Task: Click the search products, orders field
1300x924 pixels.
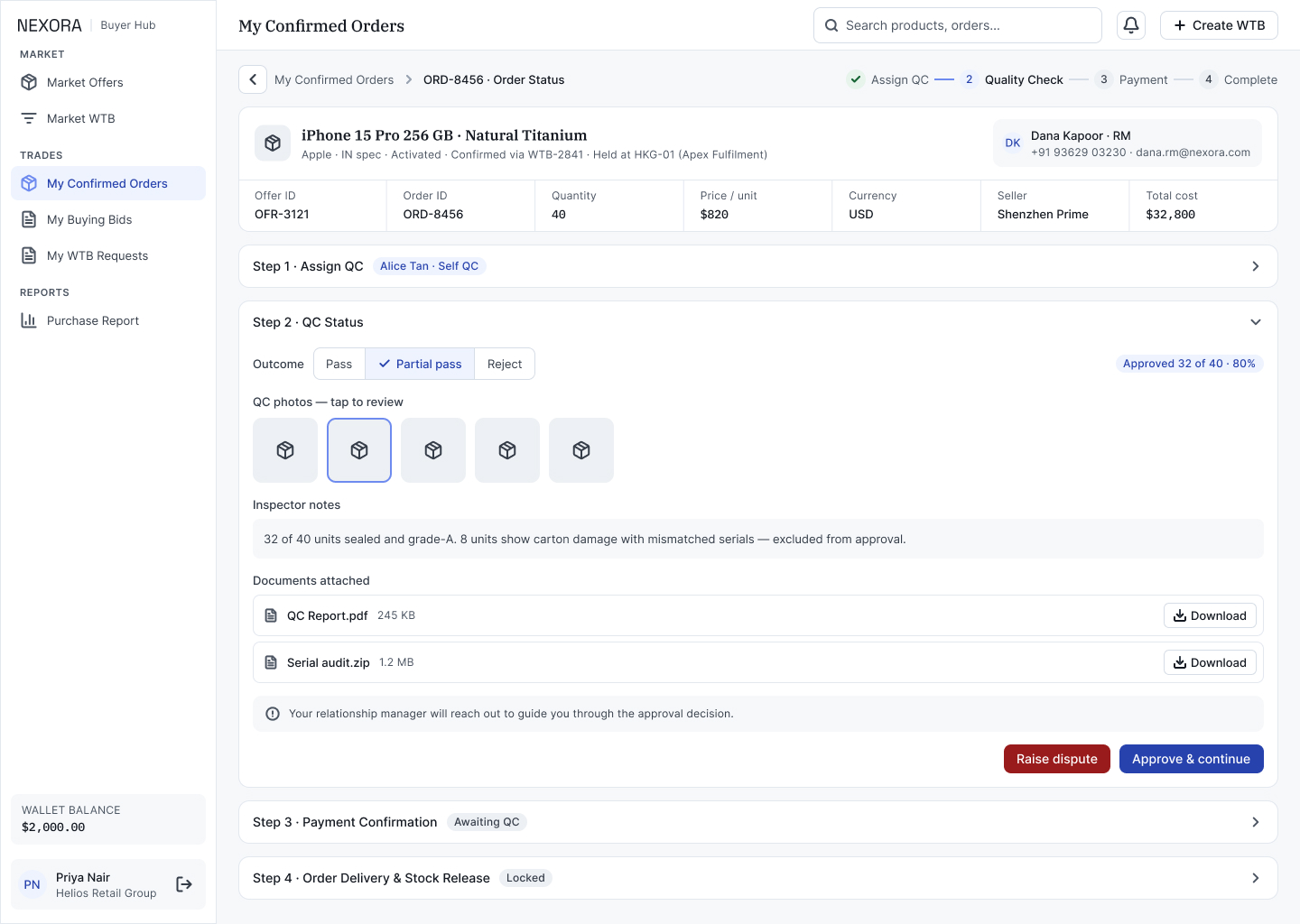Action: click(x=958, y=25)
